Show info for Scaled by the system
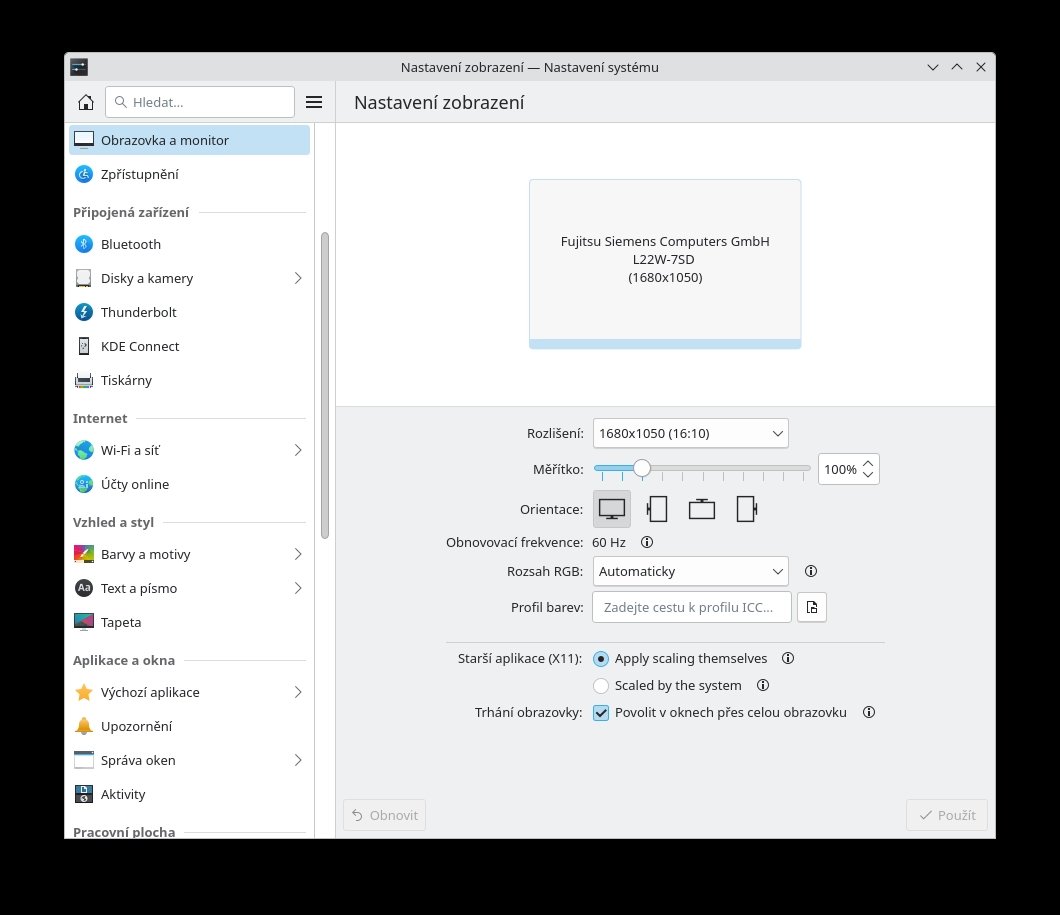The height and width of the screenshot is (915, 1060). click(763, 685)
